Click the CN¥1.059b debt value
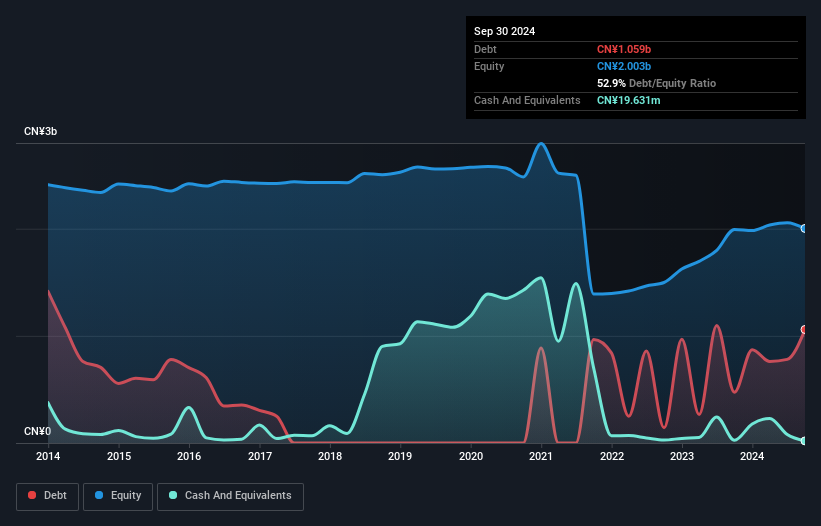The height and width of the screenshot is (526, 821). (x=624, y=49)
